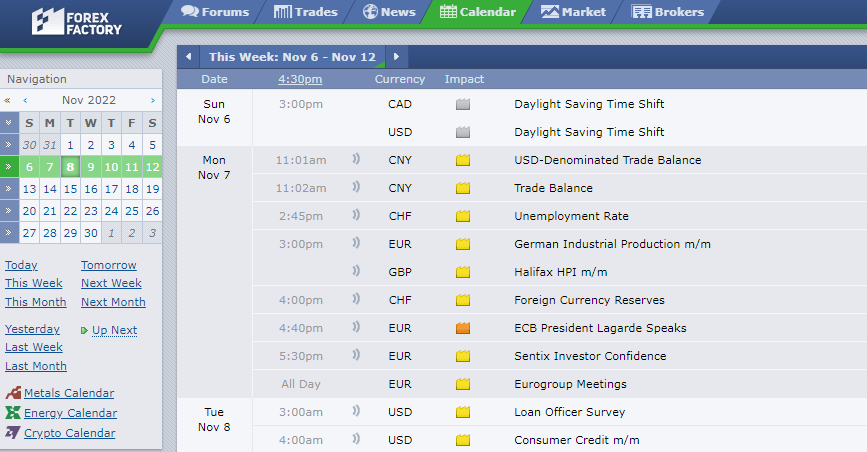This screenshot has height=452, width=867.
Task: Toggle alert icon for CHF Unemployment Rate
Action: pyautogui.click(x=356, y=215)
